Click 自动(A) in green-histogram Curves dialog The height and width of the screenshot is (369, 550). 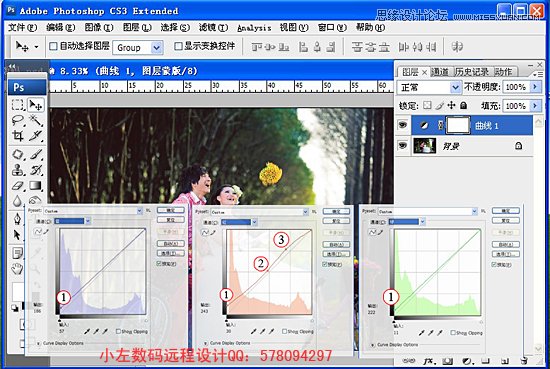(x=505, y=244)
